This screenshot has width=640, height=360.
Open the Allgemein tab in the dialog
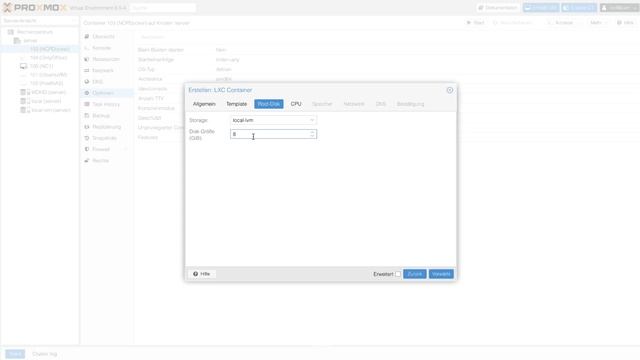point(204,104)
